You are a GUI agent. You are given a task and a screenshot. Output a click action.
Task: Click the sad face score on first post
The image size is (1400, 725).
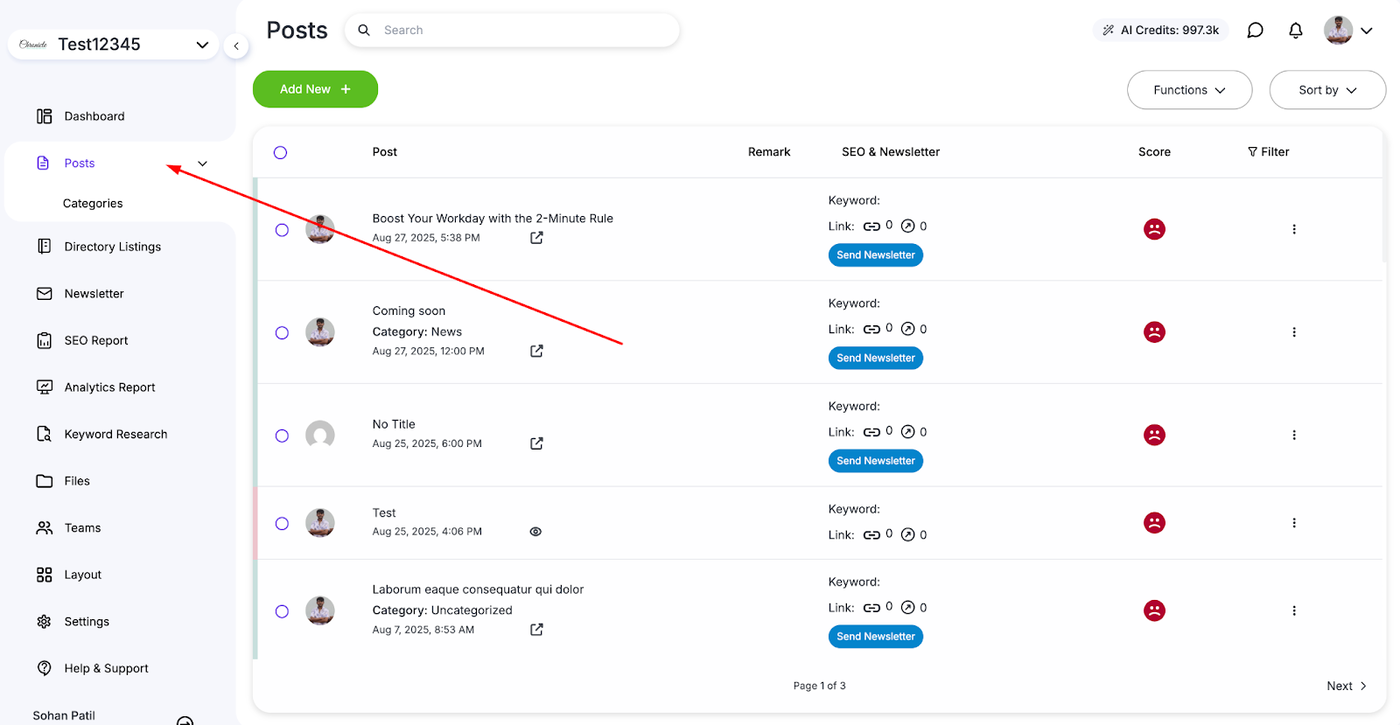[1154, 229]
